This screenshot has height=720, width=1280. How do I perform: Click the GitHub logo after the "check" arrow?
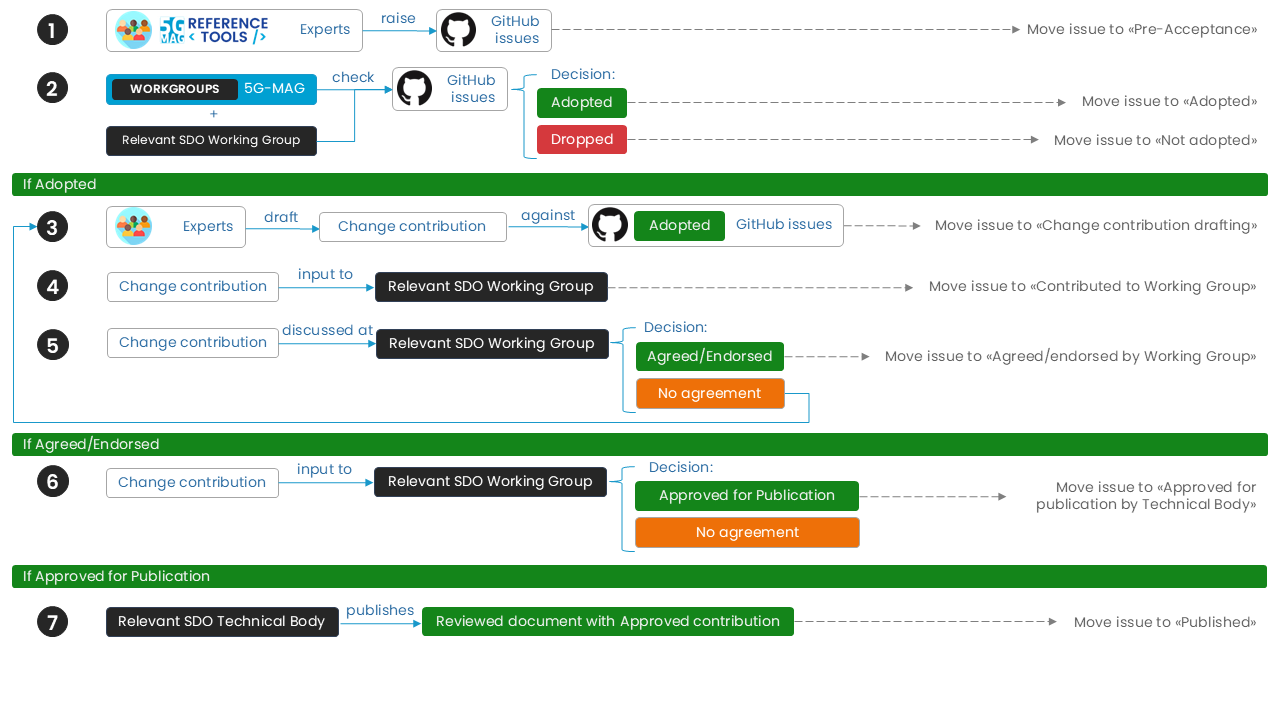coord(414,89)
